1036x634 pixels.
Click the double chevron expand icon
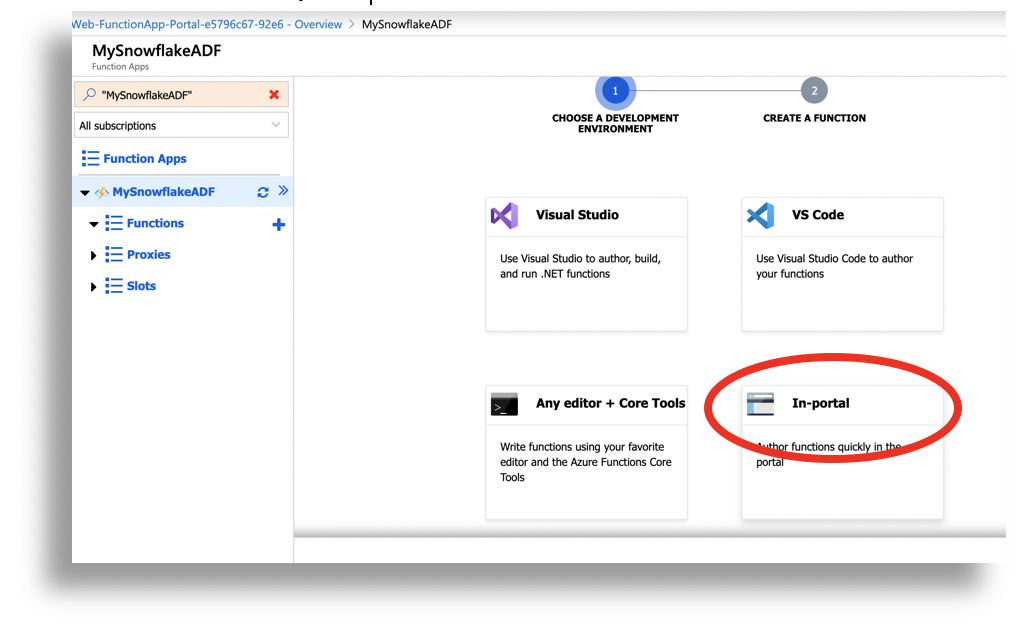(283, 191)
